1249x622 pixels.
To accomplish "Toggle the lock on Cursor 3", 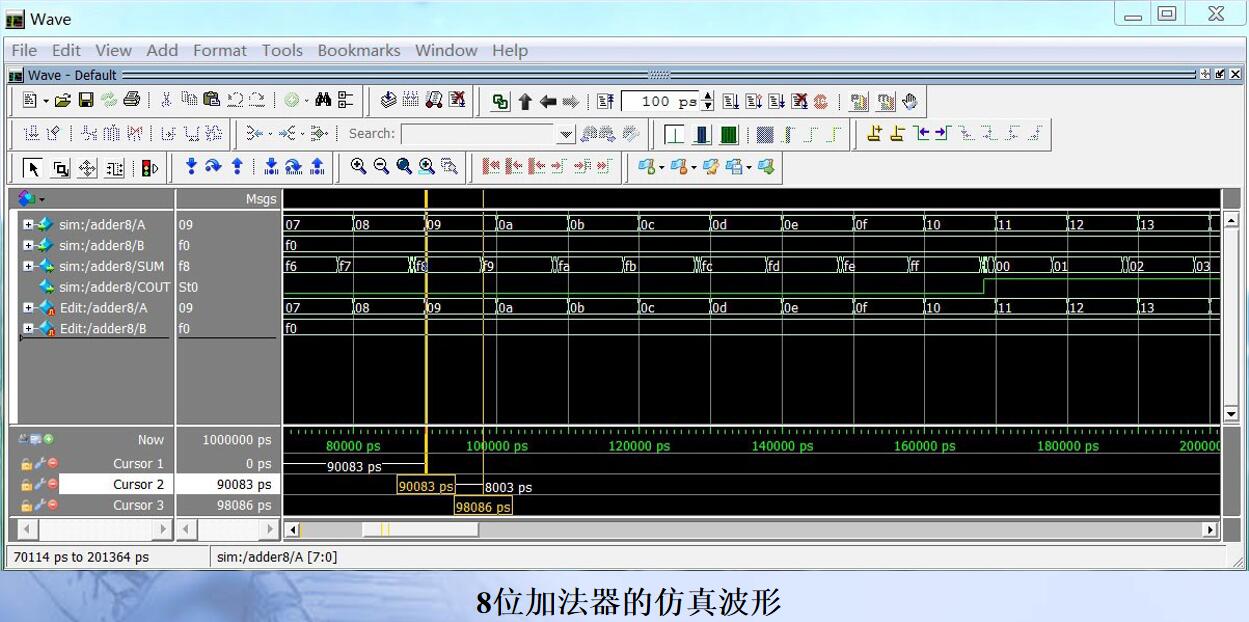I will pyautogui.click(x=26, y=506).
